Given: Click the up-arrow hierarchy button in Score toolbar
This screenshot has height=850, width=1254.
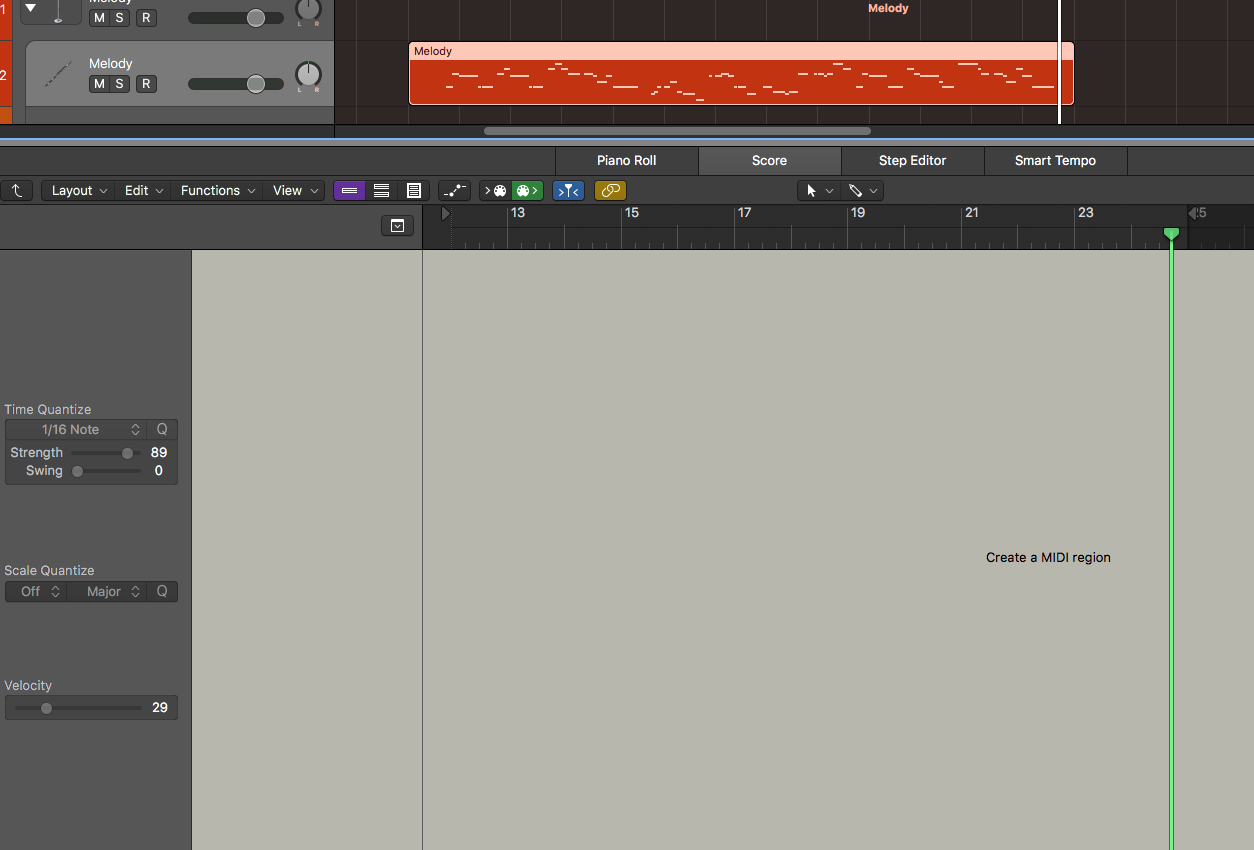Looking at the screenshot, I should [17, 190].
